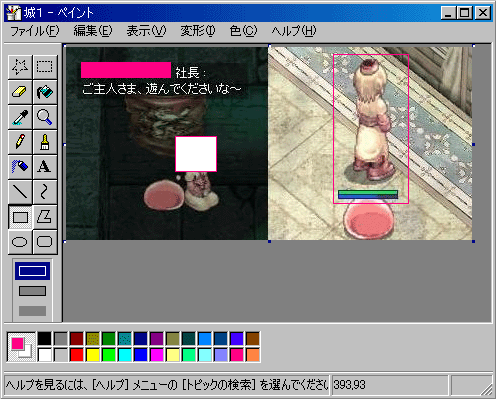The height and width of the screenshot is (399, 496).
Task: Activate the Pick Color eyedropper tool
Action: pyautogui.click(x=20, y=117)
